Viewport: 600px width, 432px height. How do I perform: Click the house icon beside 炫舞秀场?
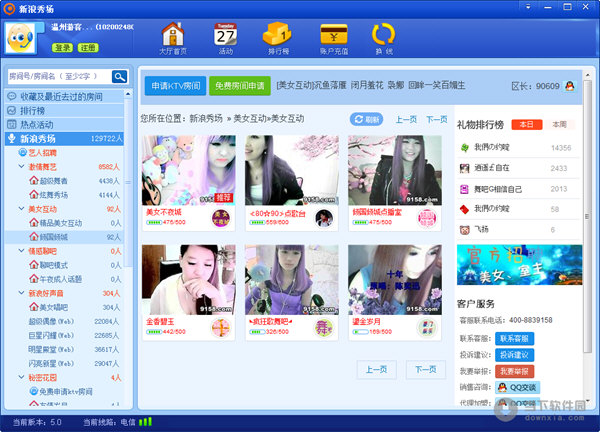click(34, 195)
